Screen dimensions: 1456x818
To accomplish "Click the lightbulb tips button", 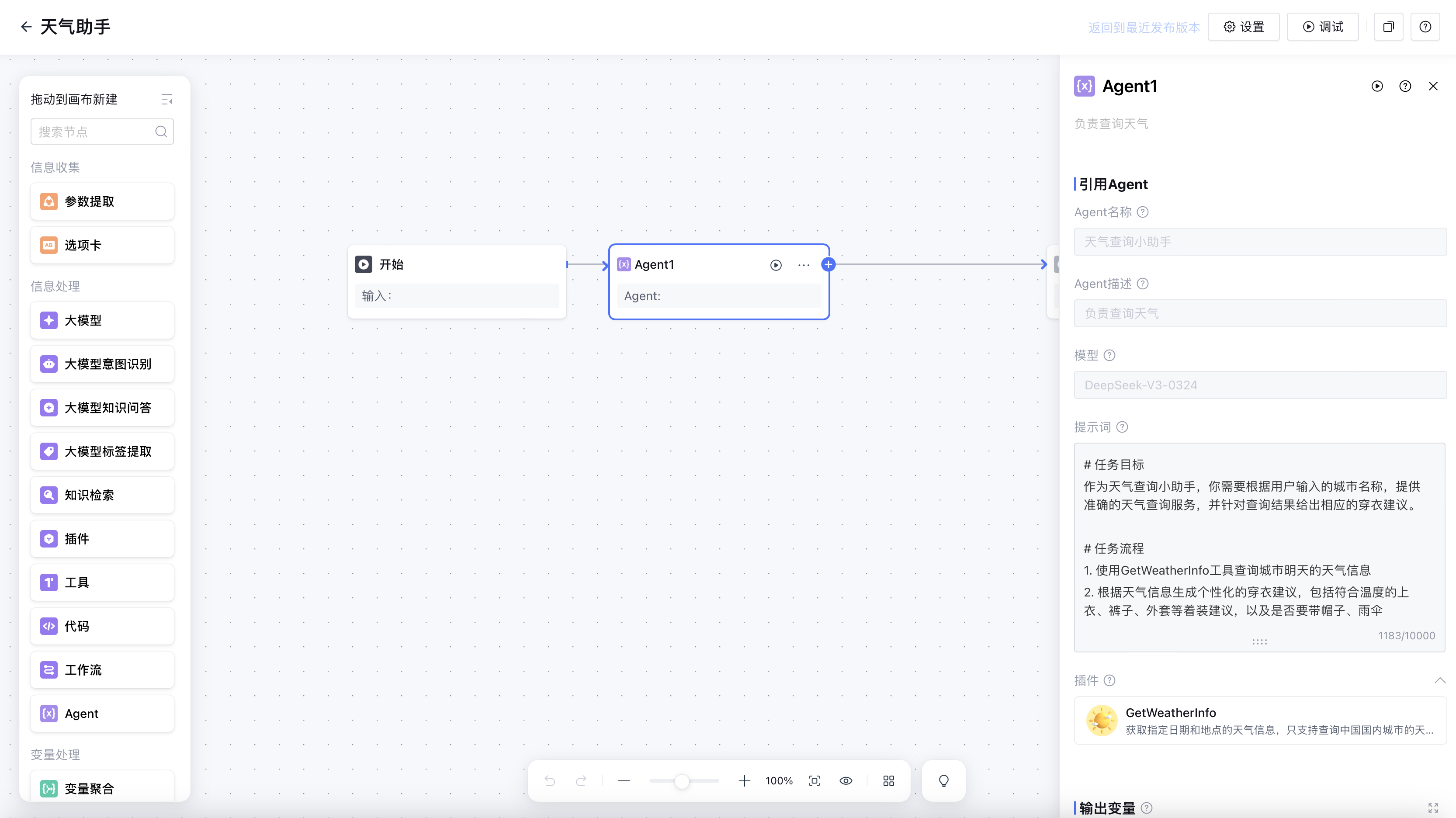I will click(943, 781).
